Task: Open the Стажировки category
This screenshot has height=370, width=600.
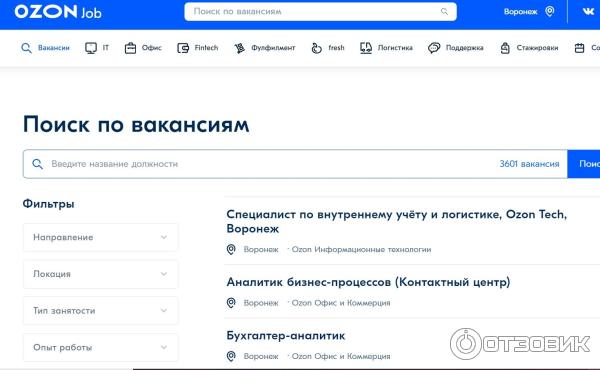Action: (x=529, y=48)
